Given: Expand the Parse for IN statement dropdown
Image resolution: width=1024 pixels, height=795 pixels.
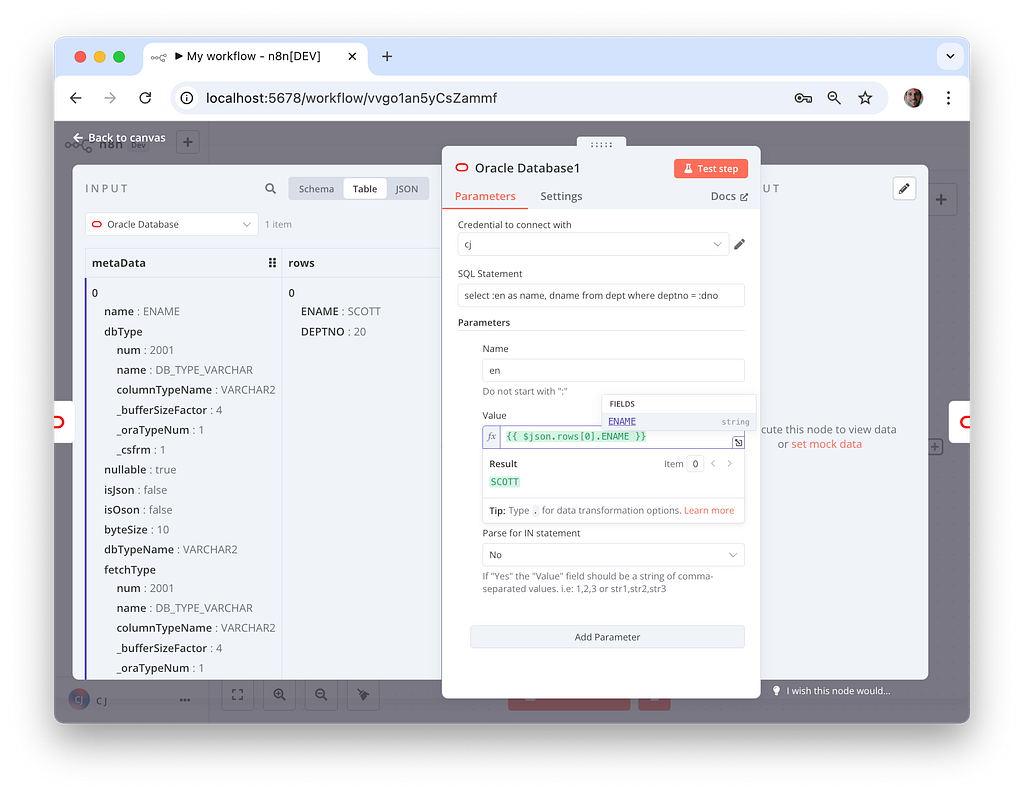Looking at the screenshot, I should click(x=613, y=555).
